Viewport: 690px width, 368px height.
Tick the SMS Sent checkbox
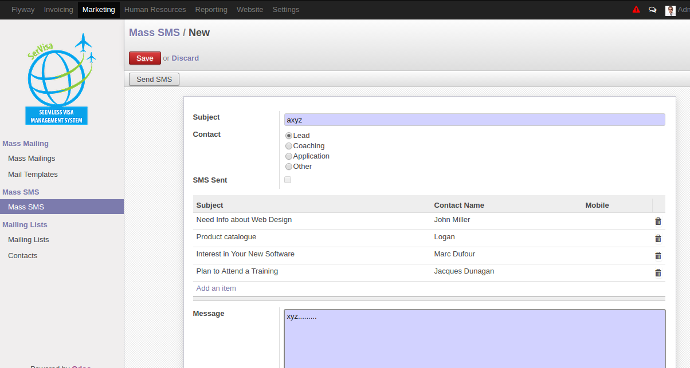tap(287, 180)
